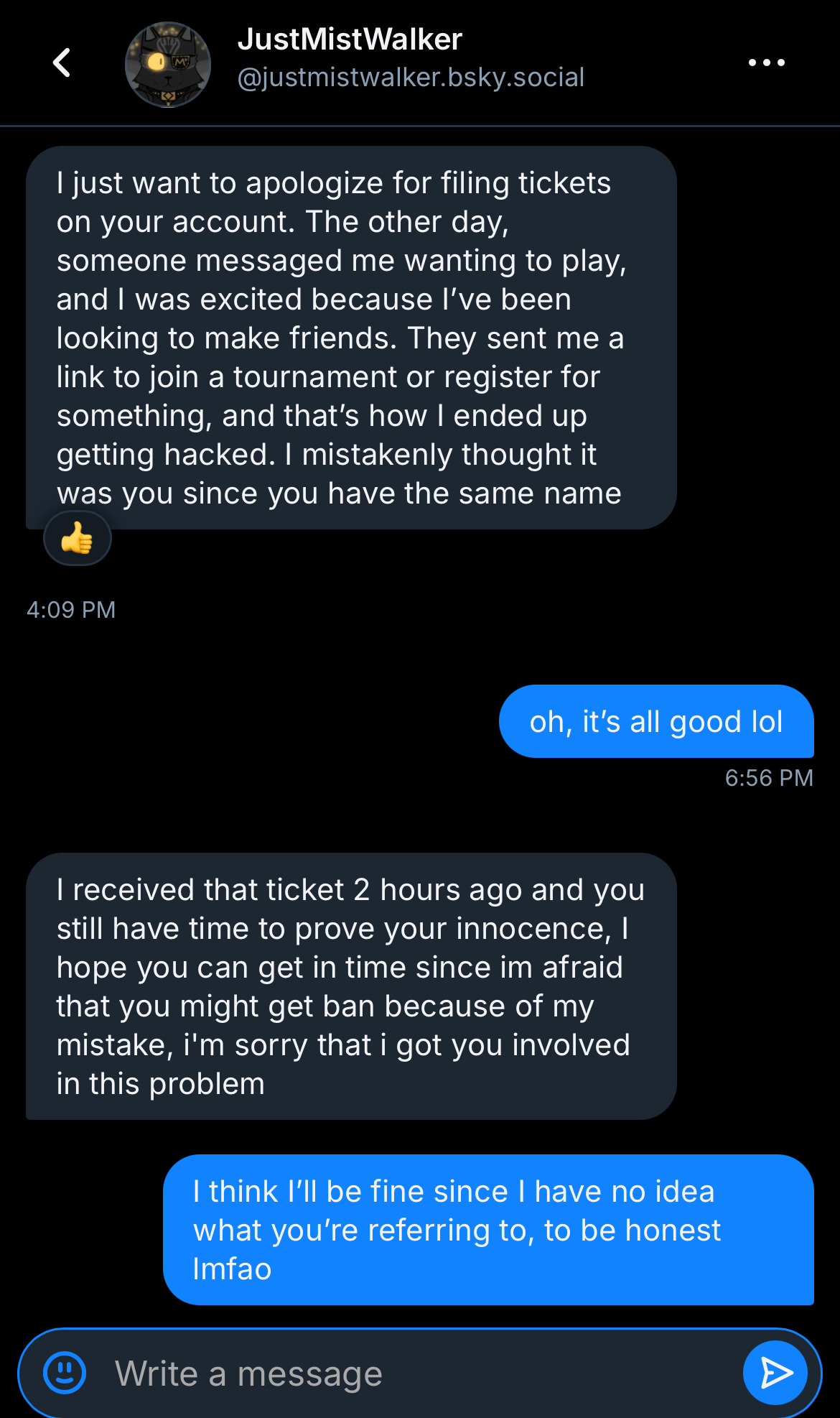Image resolution: width=840 pixels, height=1418 pixels.
Task: Click the 4:09 PM timestamp
Action: [71, 610]
